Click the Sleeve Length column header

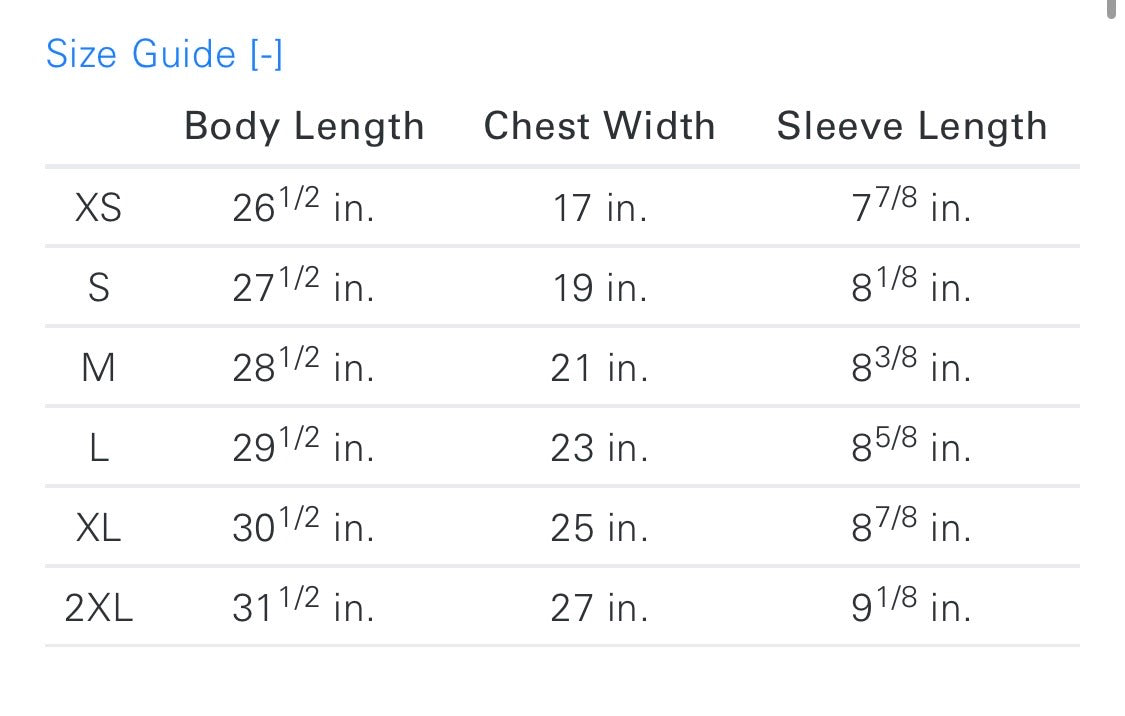911,127
